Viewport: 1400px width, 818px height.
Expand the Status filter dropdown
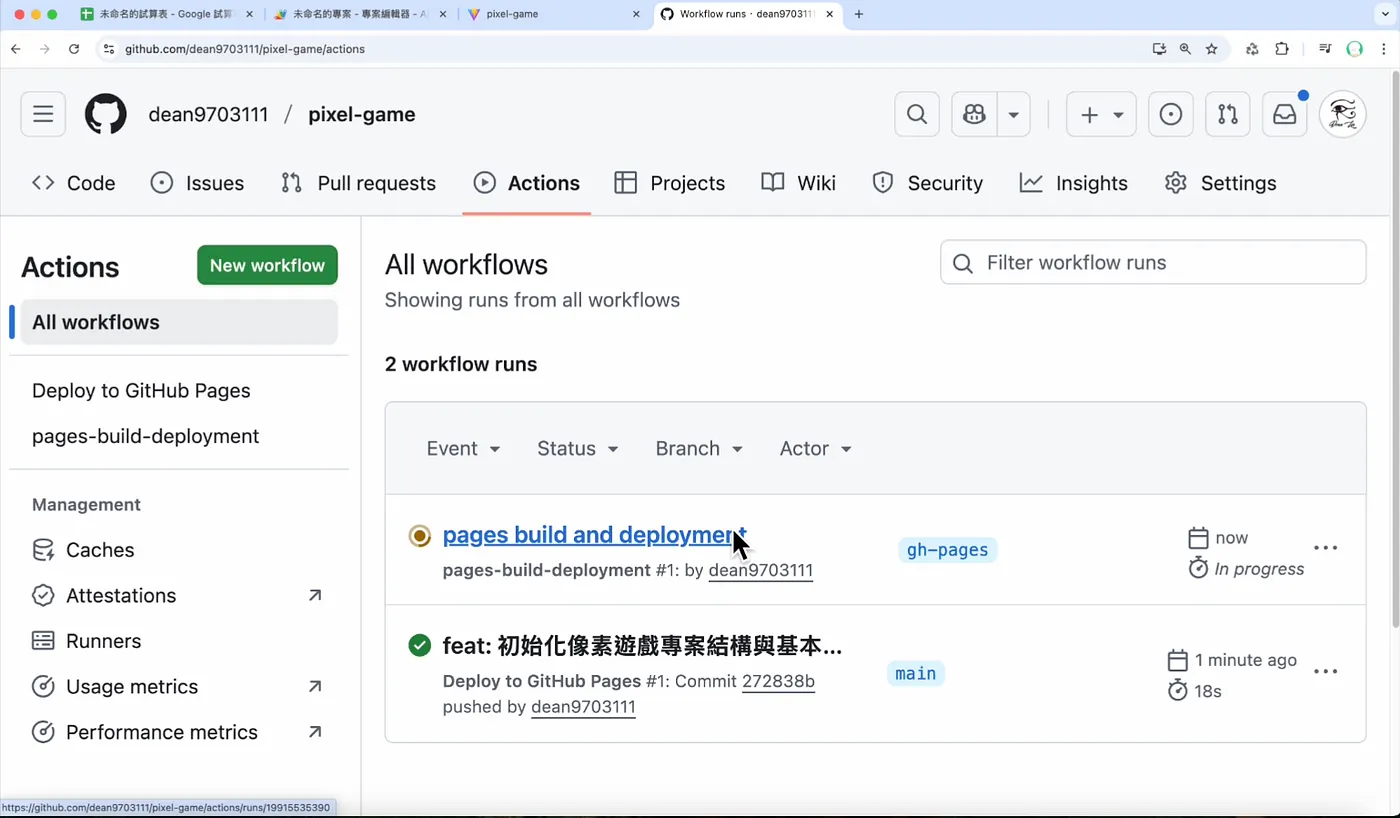click(578, 448)
